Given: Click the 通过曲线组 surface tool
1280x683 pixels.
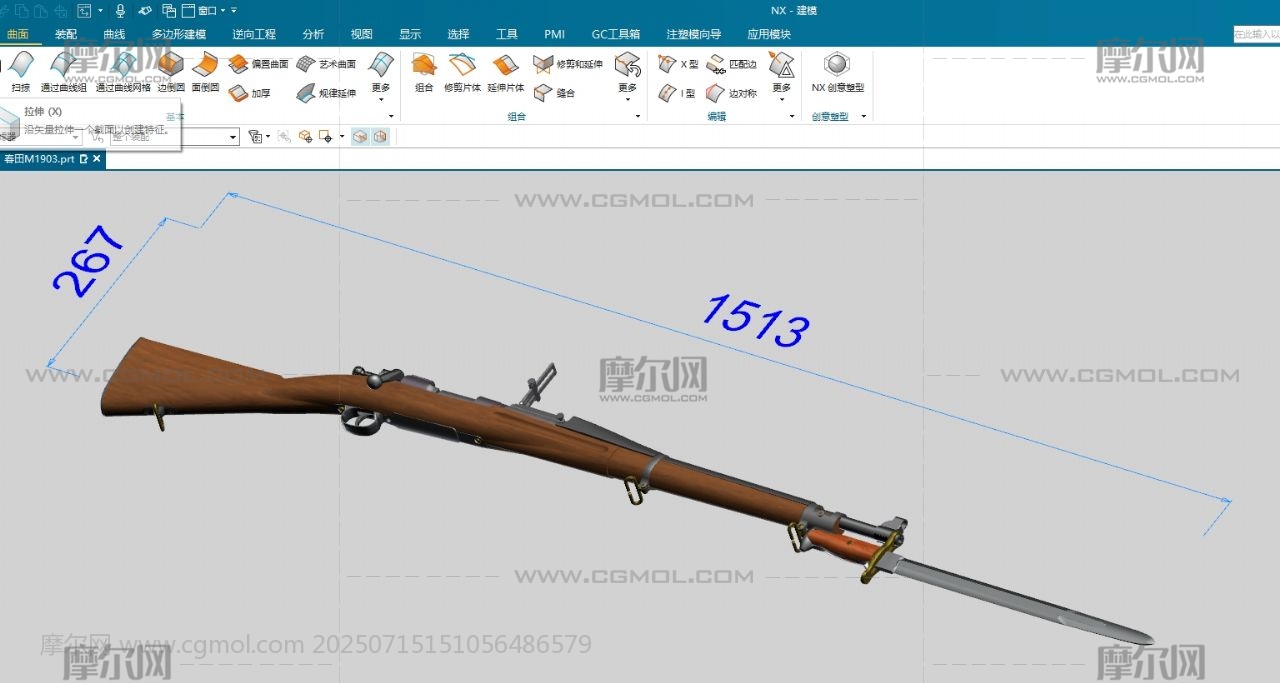Looking at the screenshot, I should [63, 73].
